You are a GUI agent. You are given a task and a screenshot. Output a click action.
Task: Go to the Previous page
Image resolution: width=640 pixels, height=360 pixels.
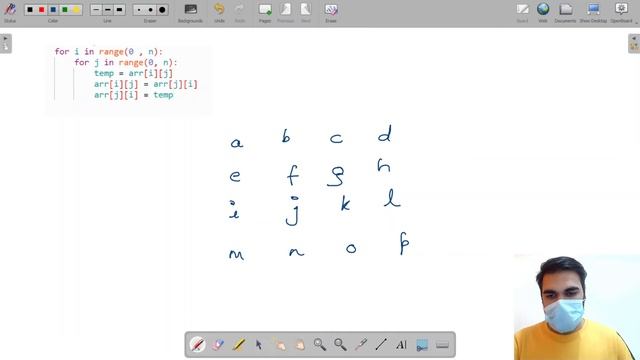click(x=285, y=12)
